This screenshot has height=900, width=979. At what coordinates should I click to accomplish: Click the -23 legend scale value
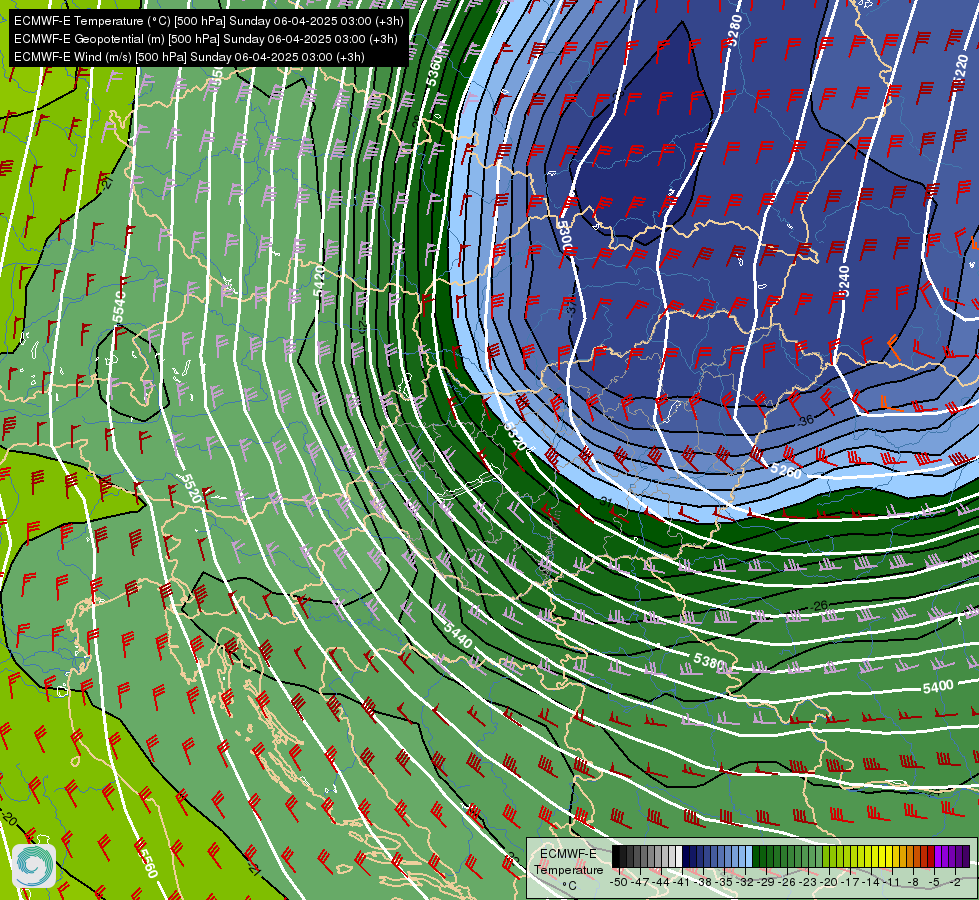[x=808, y=882]
